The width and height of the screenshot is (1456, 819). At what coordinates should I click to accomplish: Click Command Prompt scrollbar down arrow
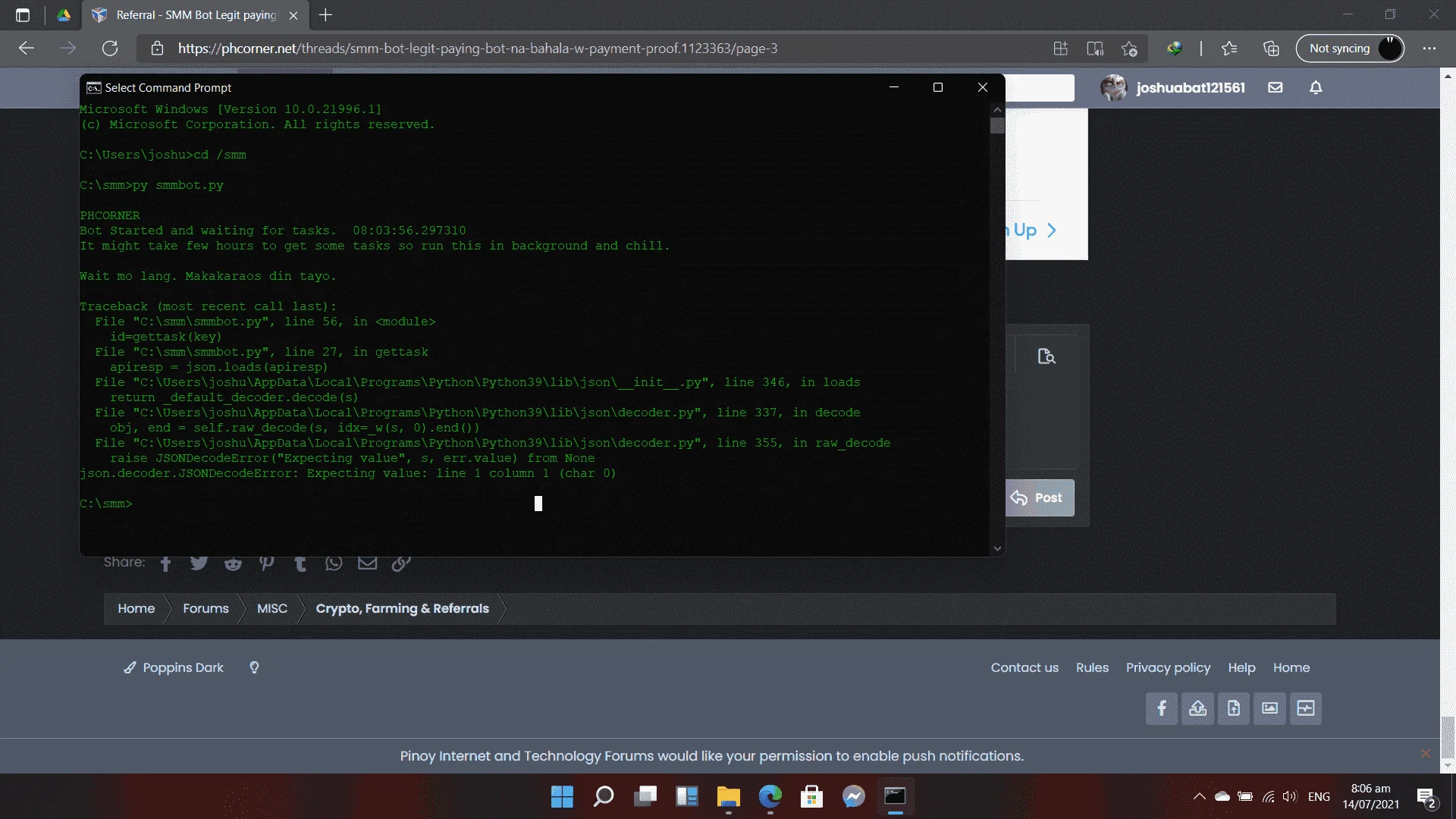997,548
